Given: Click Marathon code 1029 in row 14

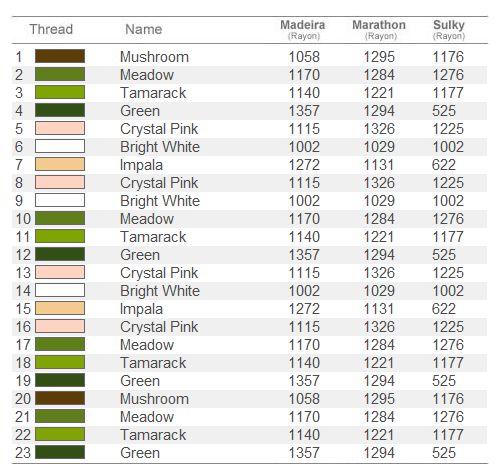Looking at the screenshot, I should 379,291.
